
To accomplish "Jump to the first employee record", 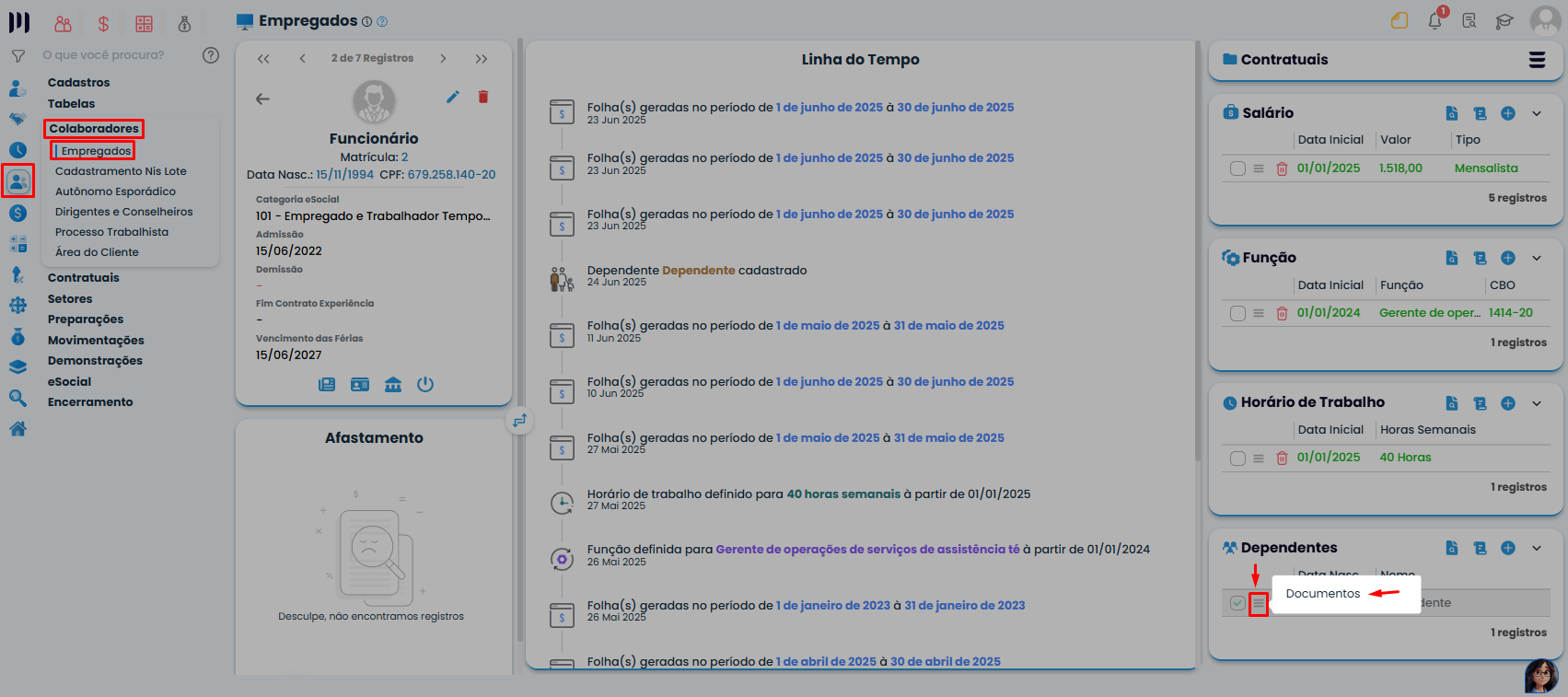I will pyautogui.click(x=263, y=58).
